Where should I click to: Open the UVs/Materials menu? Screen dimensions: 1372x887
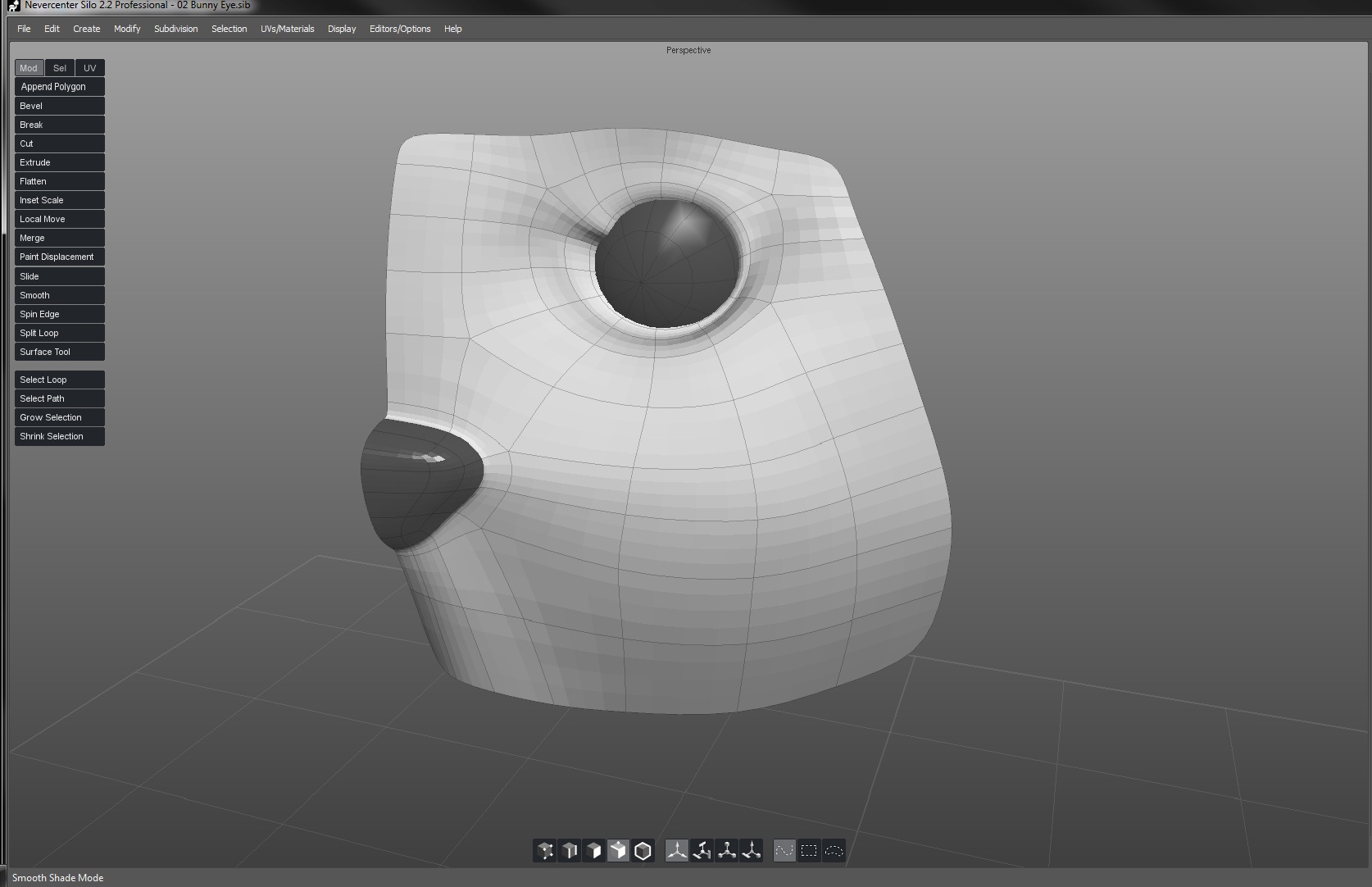287,29
